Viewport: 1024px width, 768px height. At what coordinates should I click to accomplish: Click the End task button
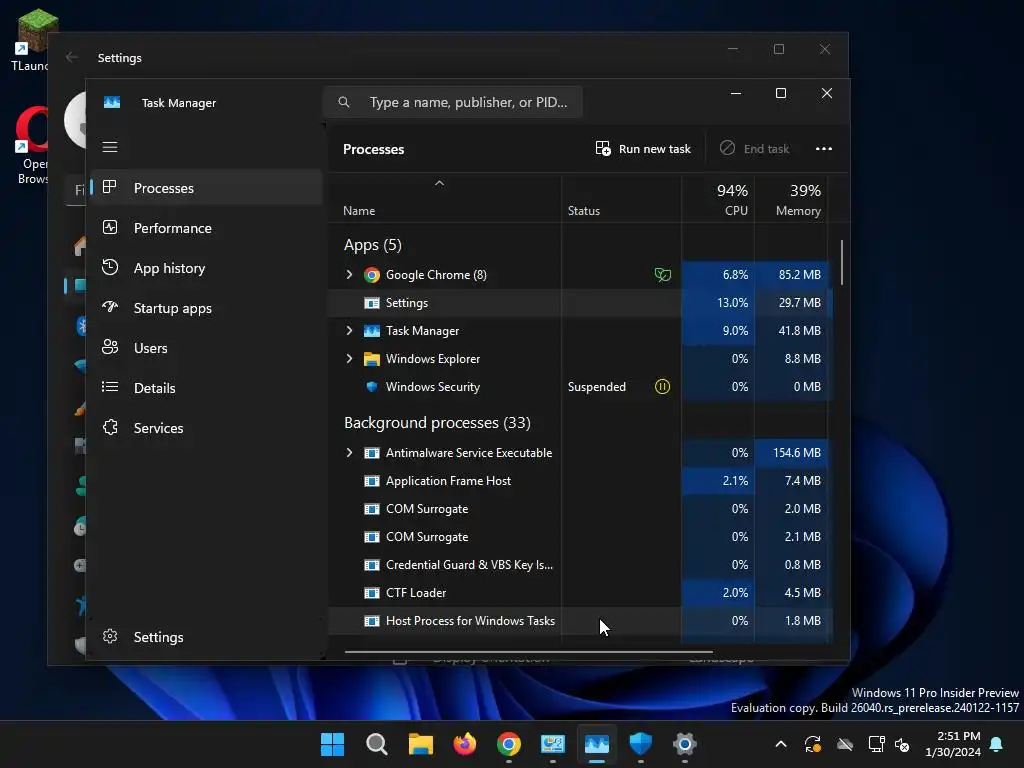tap(754, 149)
